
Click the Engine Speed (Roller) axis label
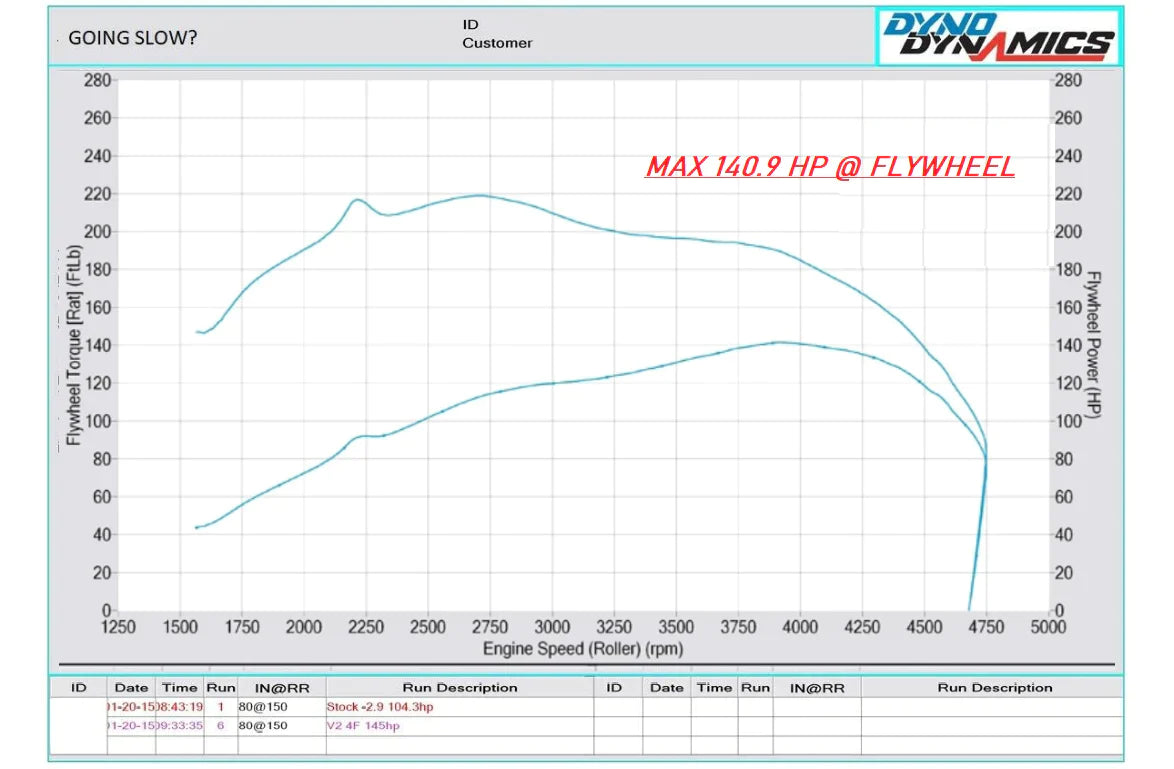pyautogui.click(x=583, y=649)
